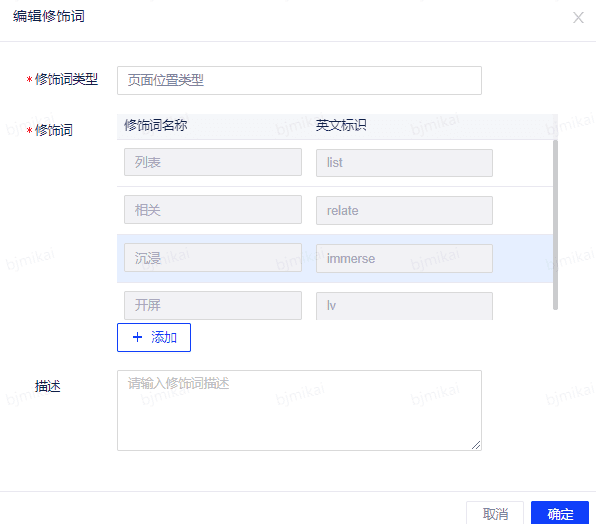Click the modifier list vertical scrollbar

click(x=555, y=225)
